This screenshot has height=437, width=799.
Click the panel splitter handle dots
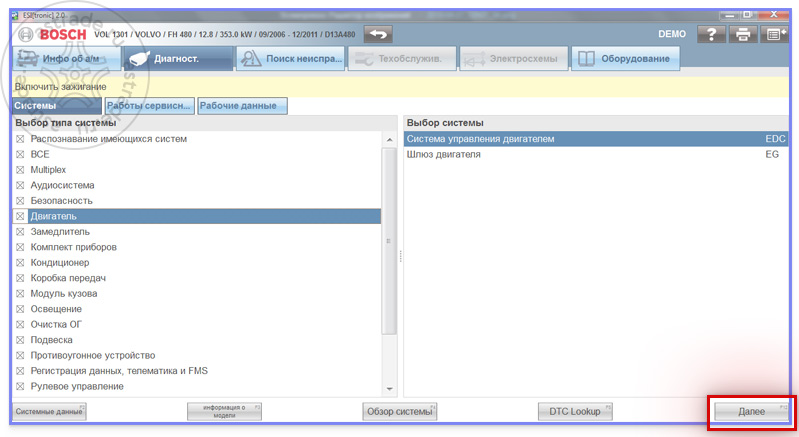point(401,256)
